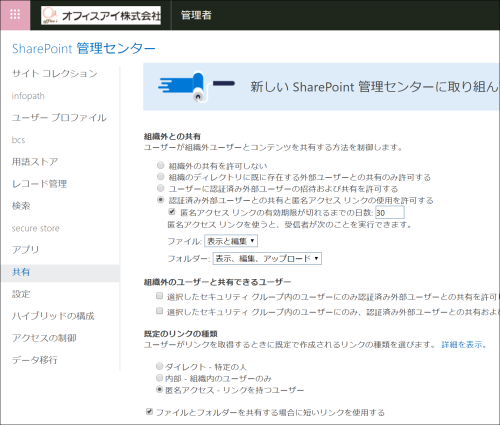Click the paint roller banner illustration
This screenshot has width=500, height=425.
click(x=196, y=86)
